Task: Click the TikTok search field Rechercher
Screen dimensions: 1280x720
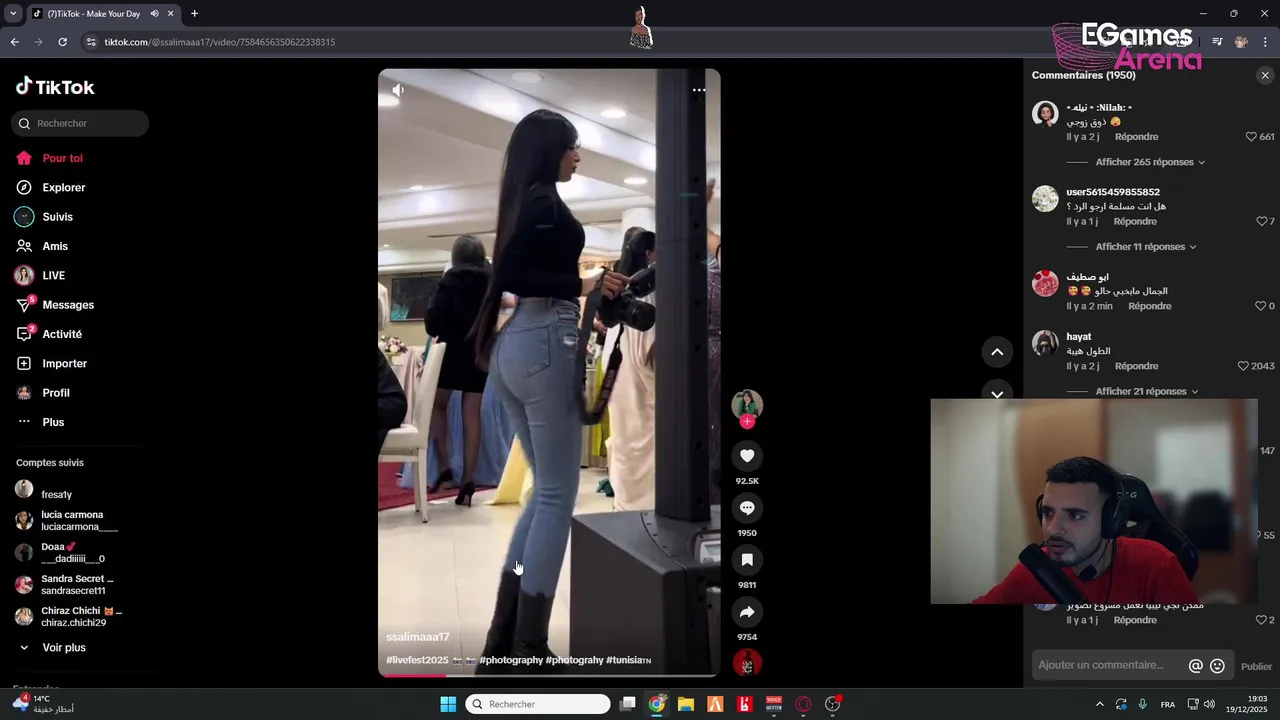Action: (x=80, y=123)
